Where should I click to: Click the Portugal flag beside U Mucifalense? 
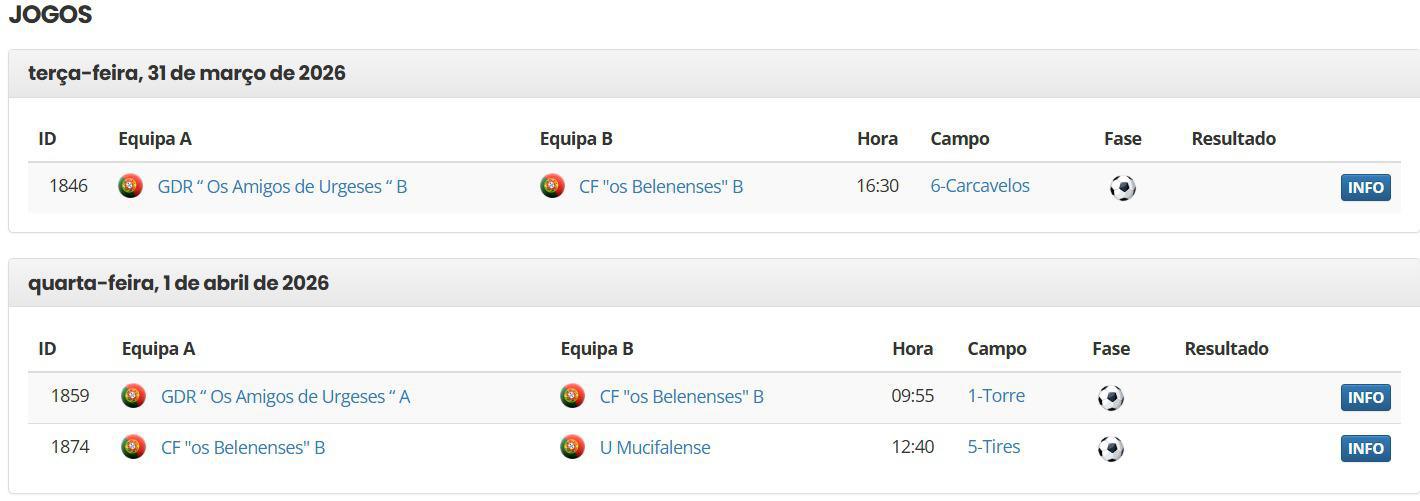(572, 447)
